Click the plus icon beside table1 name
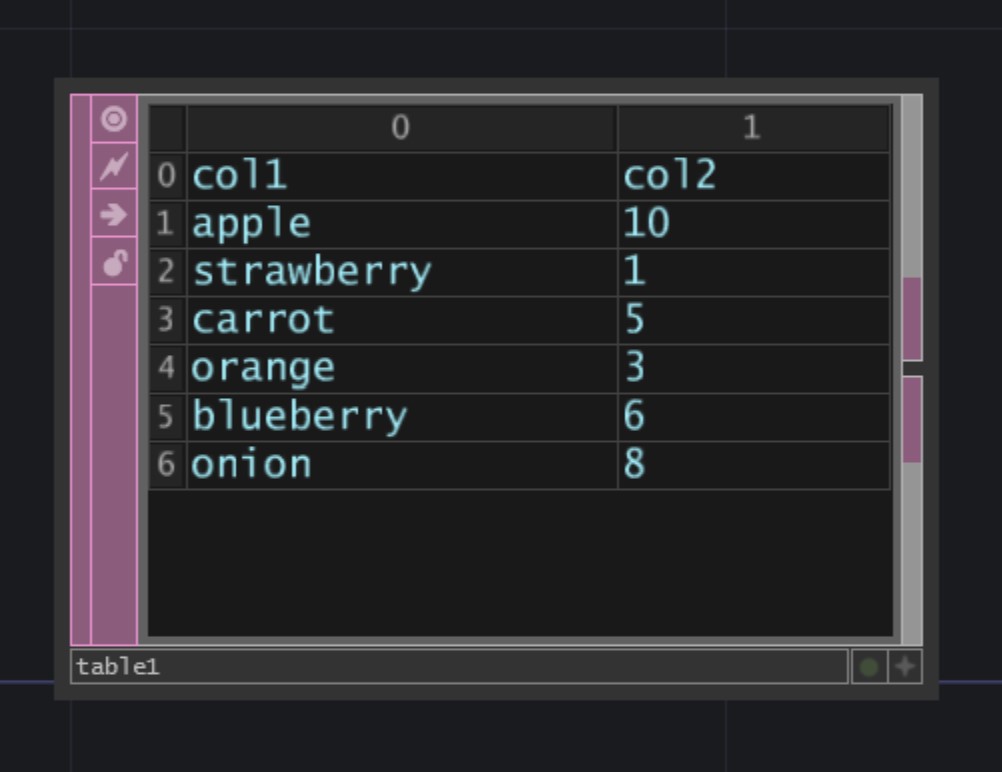The height and width of the screenshot is (772, 1002). coord(905,667)
